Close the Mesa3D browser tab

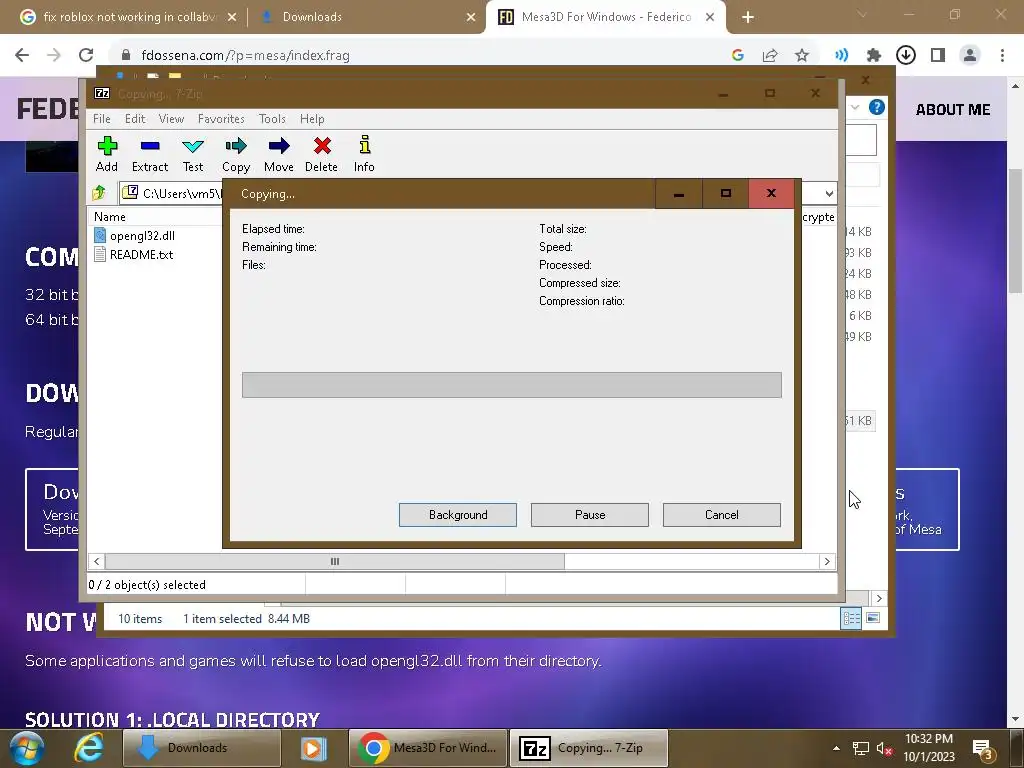[x=710, y=17]
